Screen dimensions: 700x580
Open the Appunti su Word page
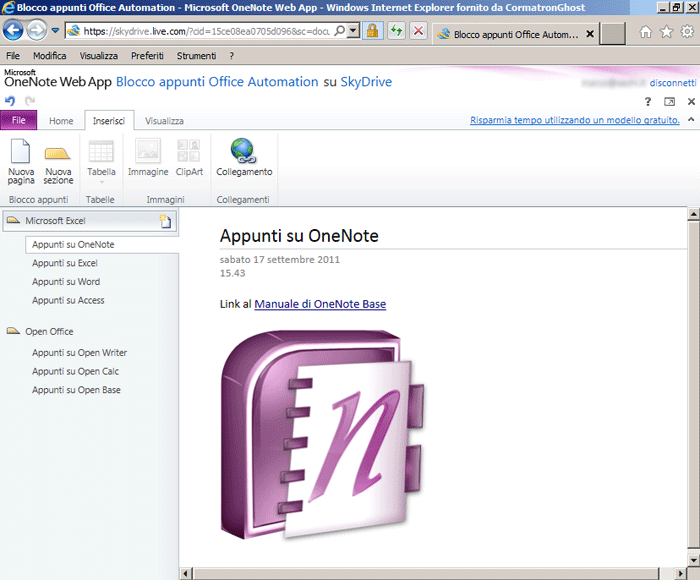[x=66, y=282]
